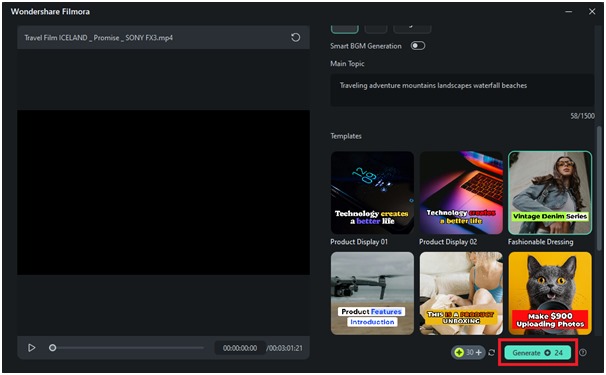
Task: Click the reset icon beside the video filename
Action: point(295,38)
